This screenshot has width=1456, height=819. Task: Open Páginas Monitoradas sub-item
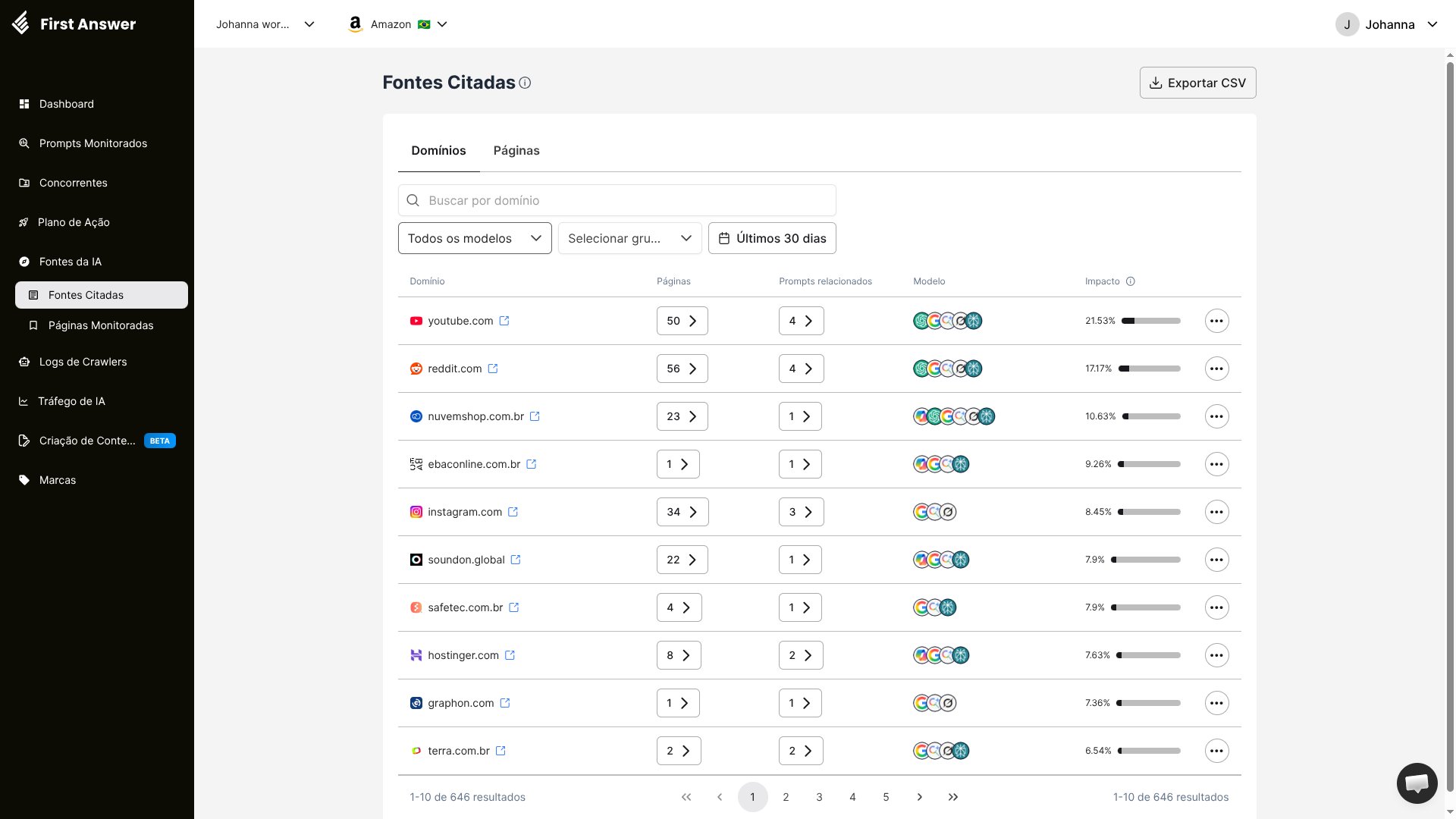(x=102, y=325)
